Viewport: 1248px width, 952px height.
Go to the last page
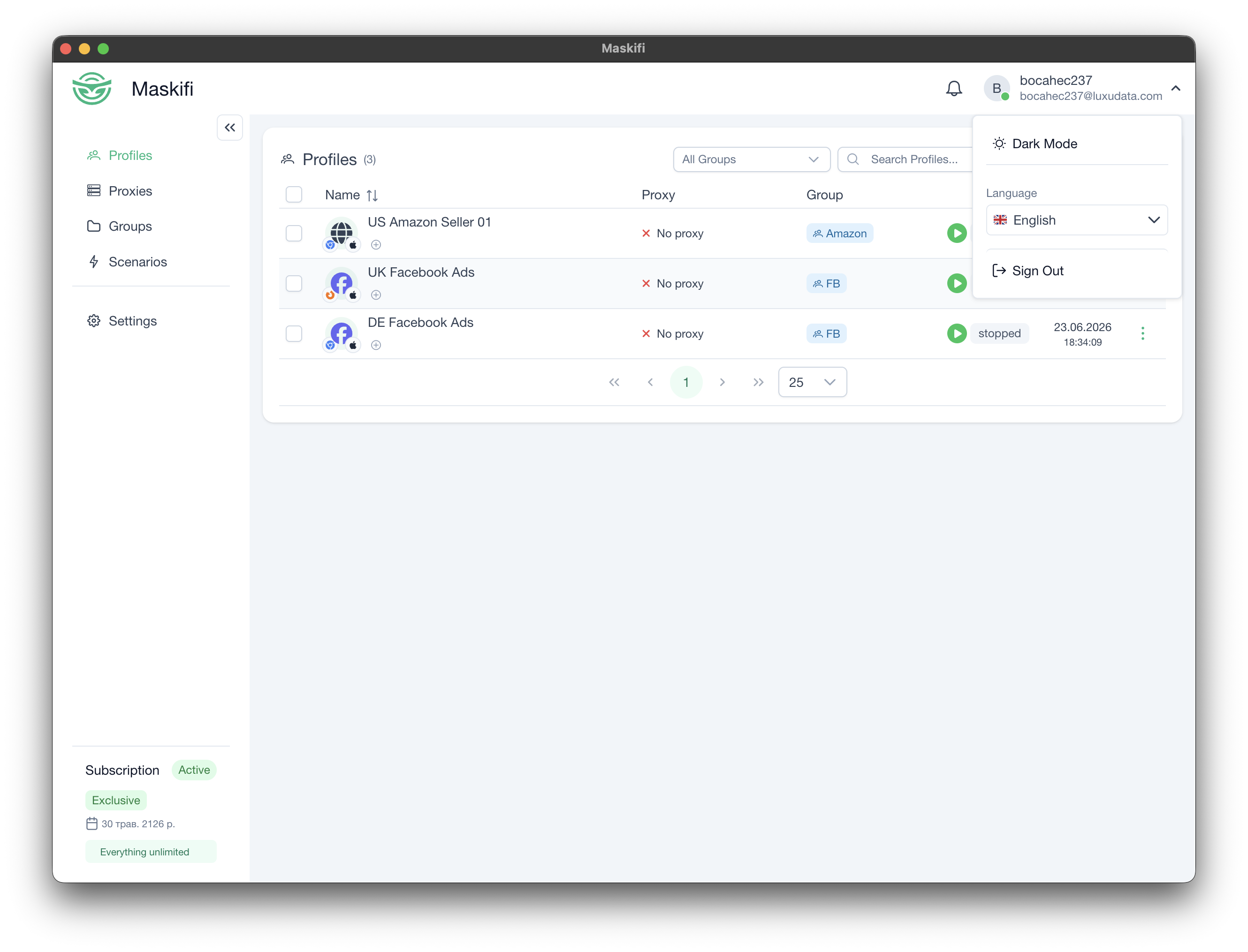[758, 383]
